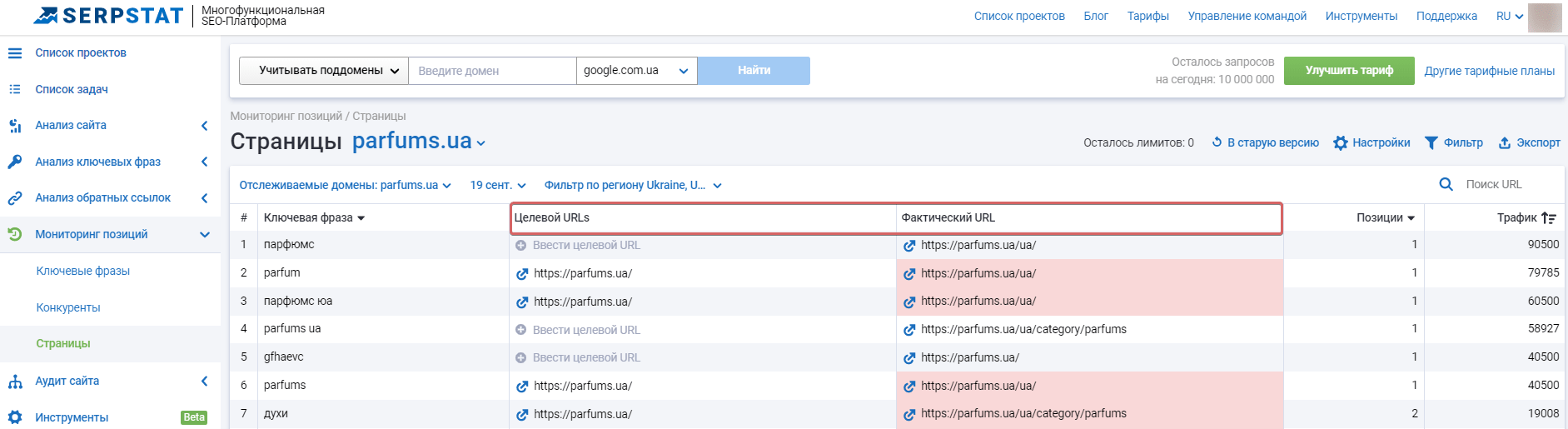
Task: Open target URL link icon for parfums row
Action: (x=522, y=387)
